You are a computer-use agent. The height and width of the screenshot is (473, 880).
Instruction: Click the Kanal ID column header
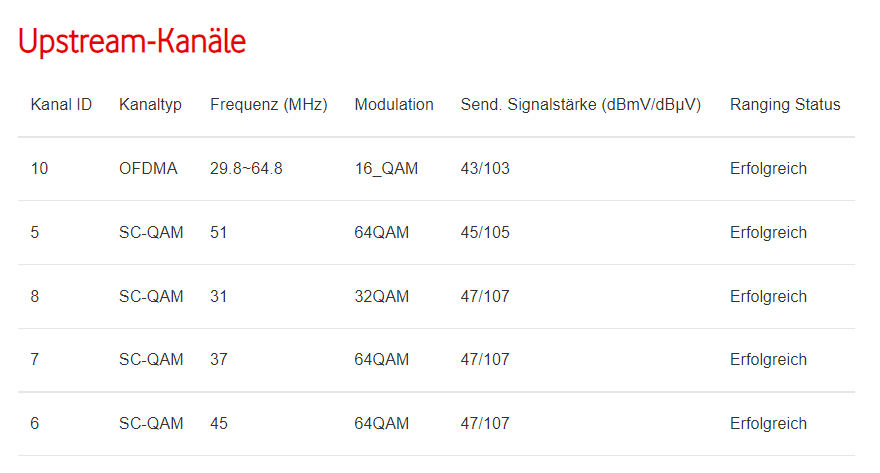pos(61,105)
